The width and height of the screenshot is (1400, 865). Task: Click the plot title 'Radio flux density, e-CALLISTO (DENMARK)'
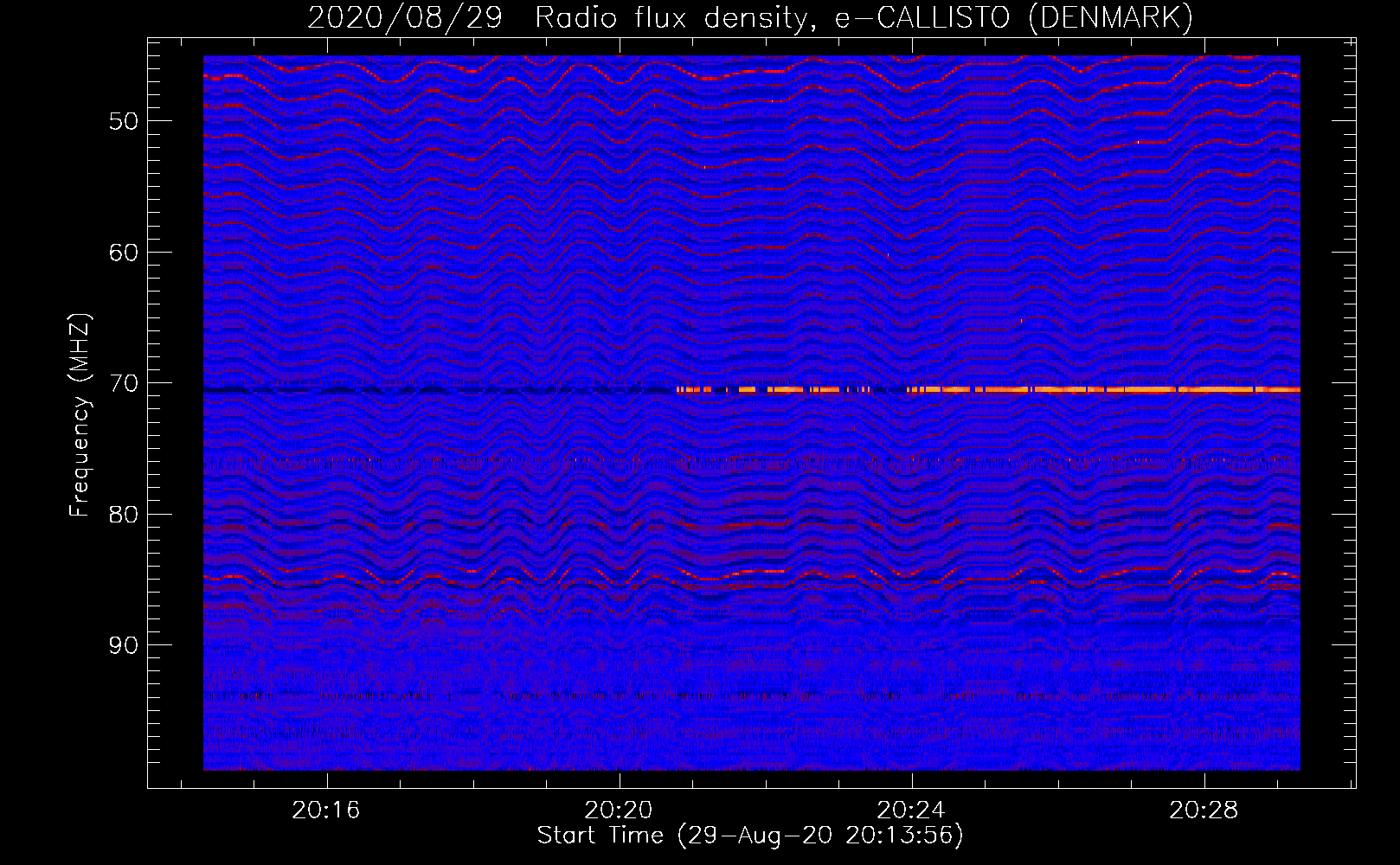(x=864, y=17)
